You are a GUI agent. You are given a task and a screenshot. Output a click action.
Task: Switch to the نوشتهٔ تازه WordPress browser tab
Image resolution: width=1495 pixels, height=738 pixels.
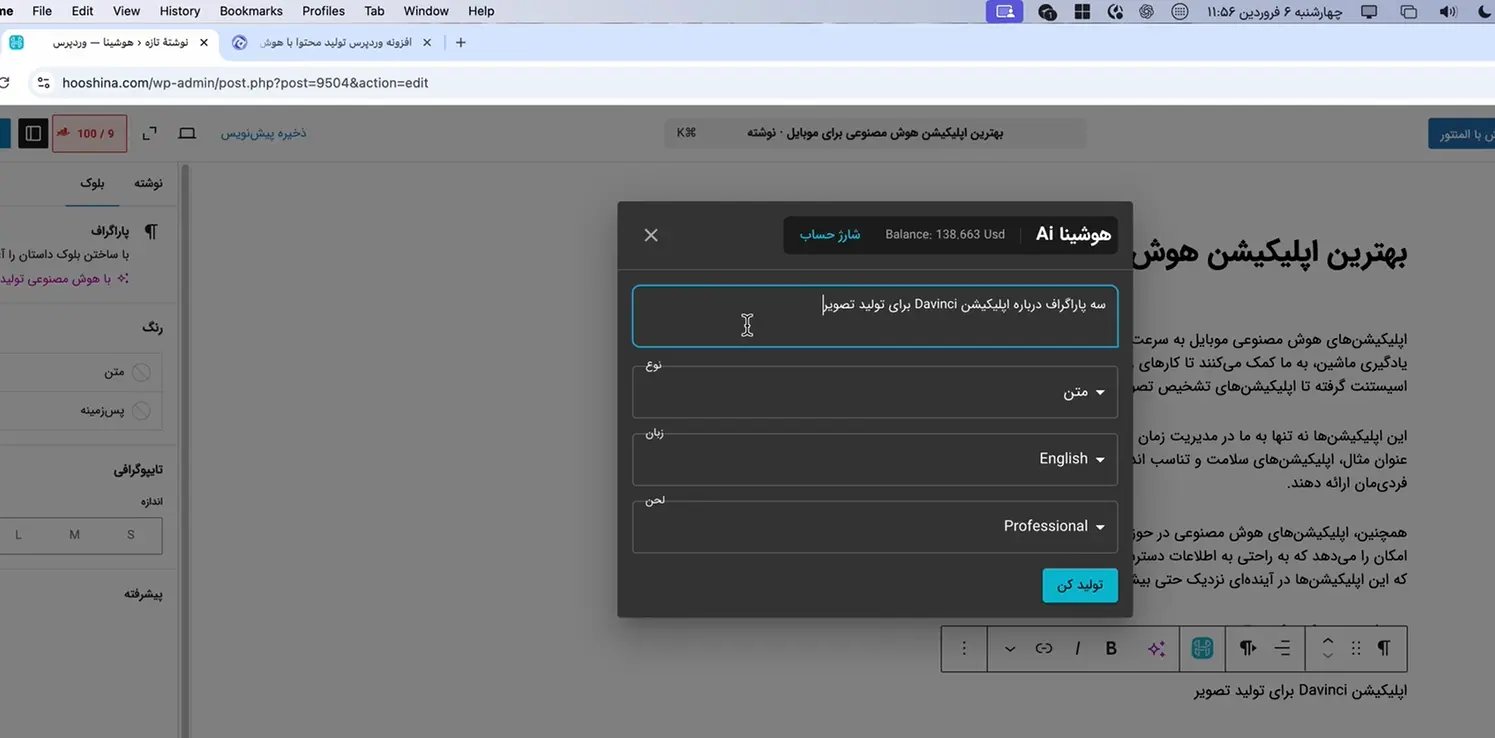point(110,43)
